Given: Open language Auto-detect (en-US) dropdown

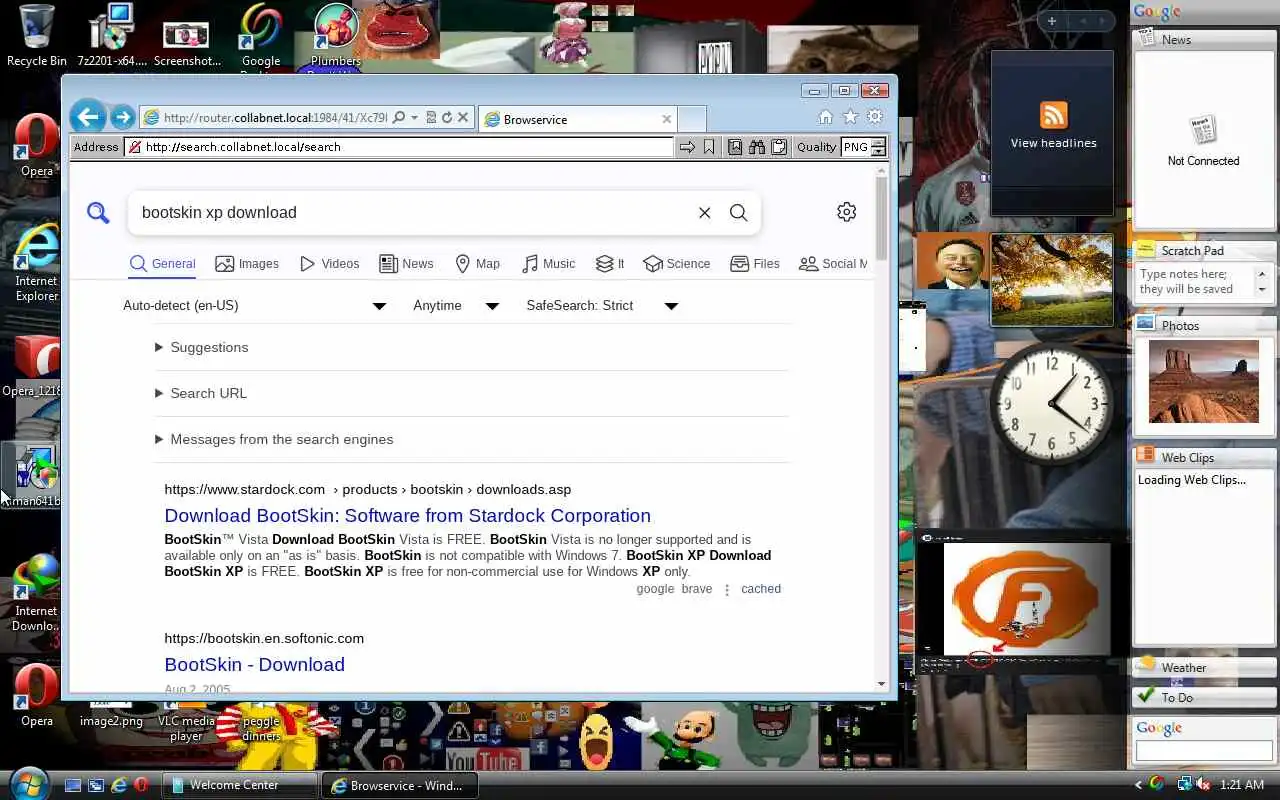Looking at the screenshot, I should 255,305.
